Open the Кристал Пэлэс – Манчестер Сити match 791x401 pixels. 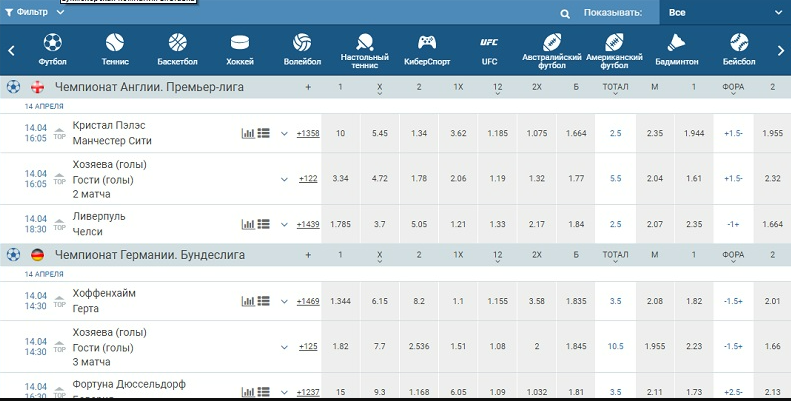112,133
